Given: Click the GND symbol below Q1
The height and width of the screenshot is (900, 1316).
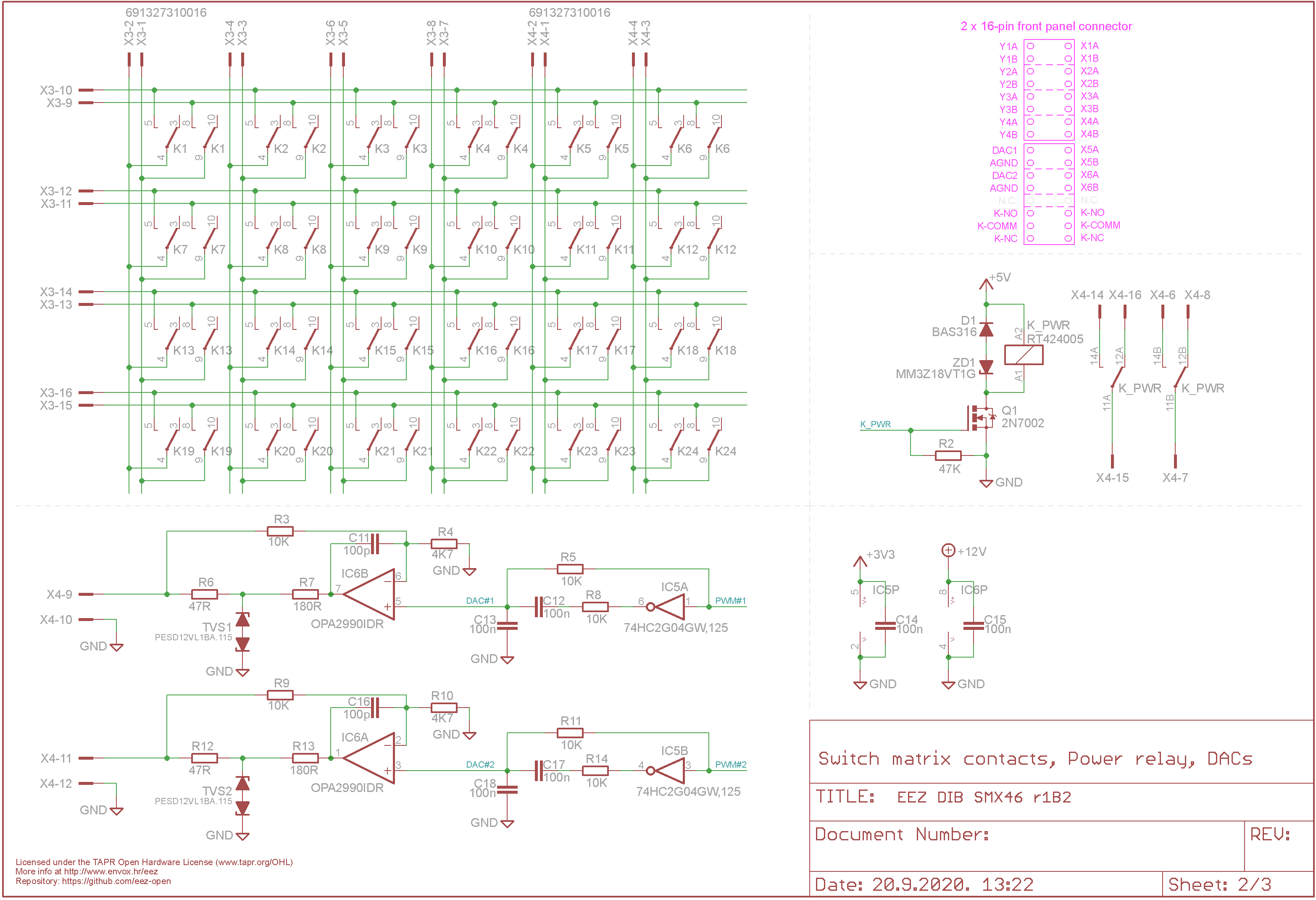Looking at the screenshot, I should tap(986, 483).
